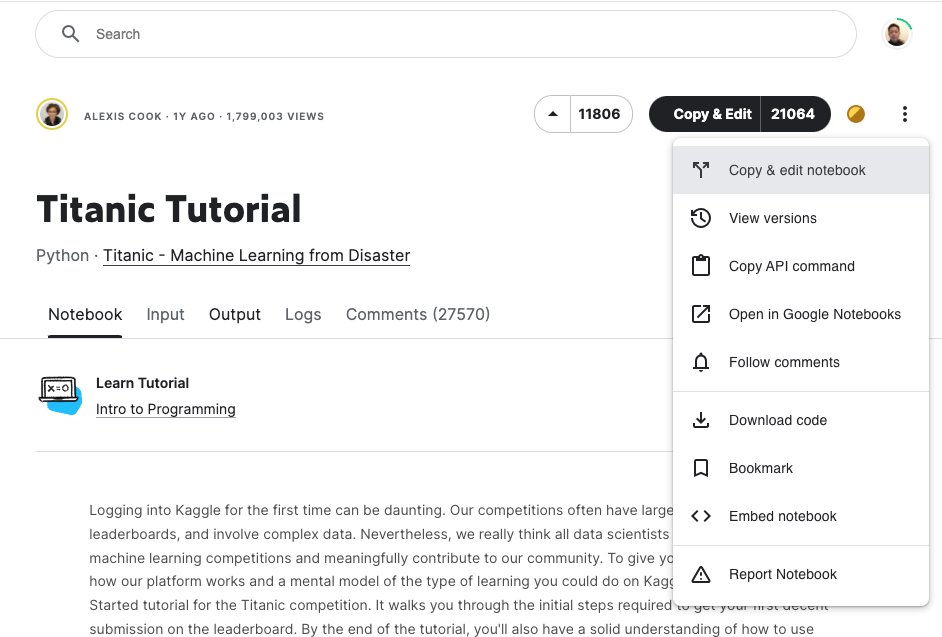
Task: Choose Embed notebook menu entry
Action: coord(801,516)
